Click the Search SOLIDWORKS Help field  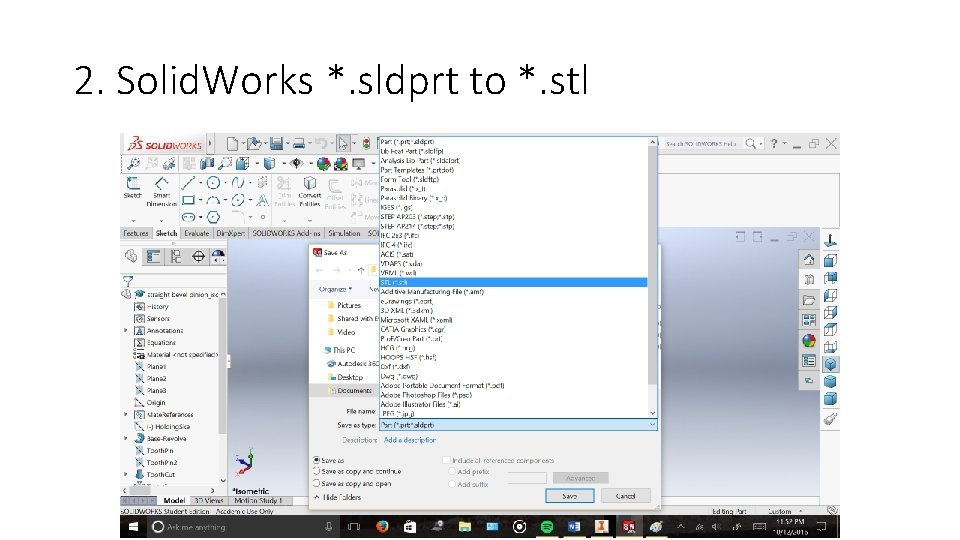[702, 144]
